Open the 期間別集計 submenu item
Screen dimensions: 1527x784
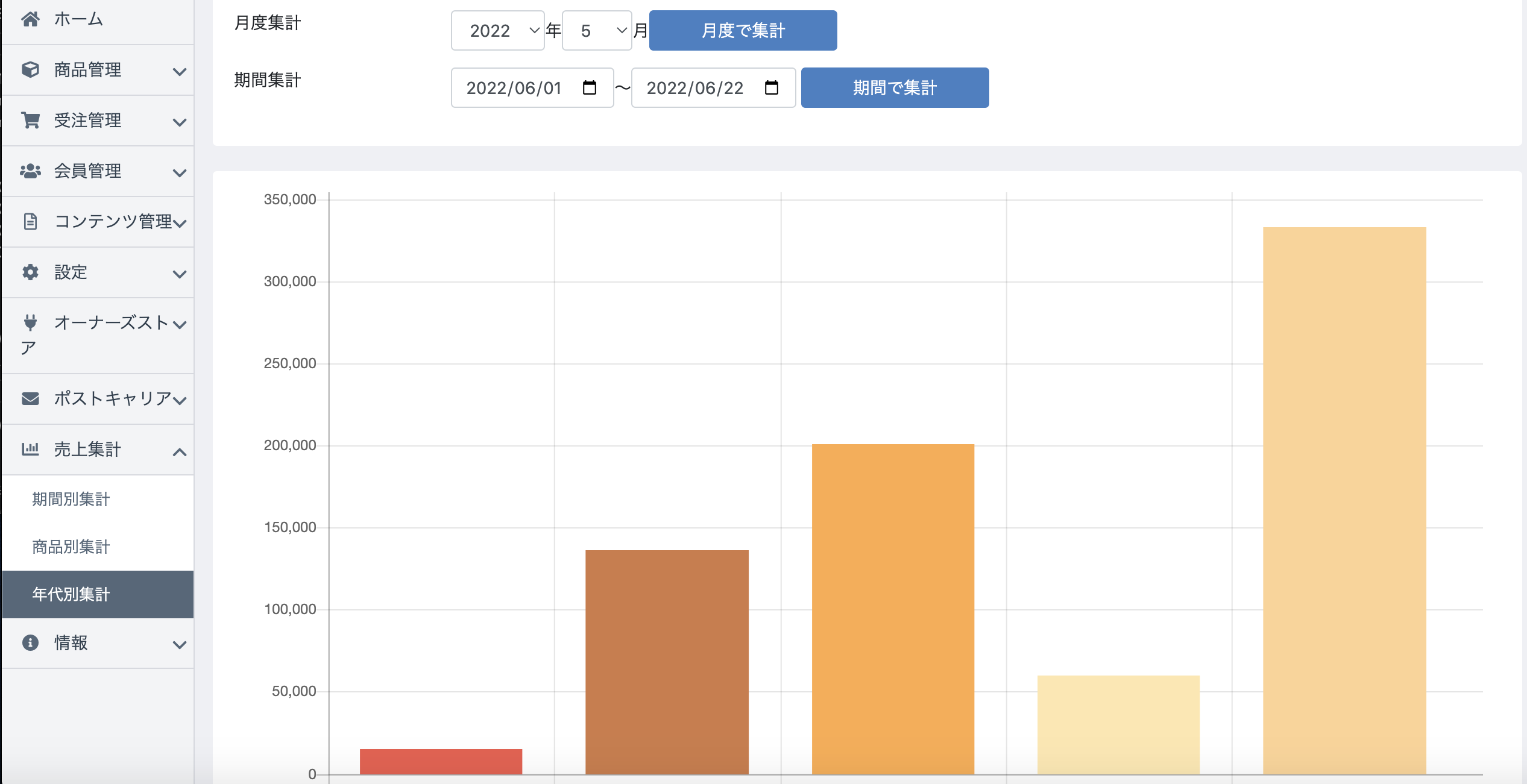pyautogui.click(x=71, y=499)
